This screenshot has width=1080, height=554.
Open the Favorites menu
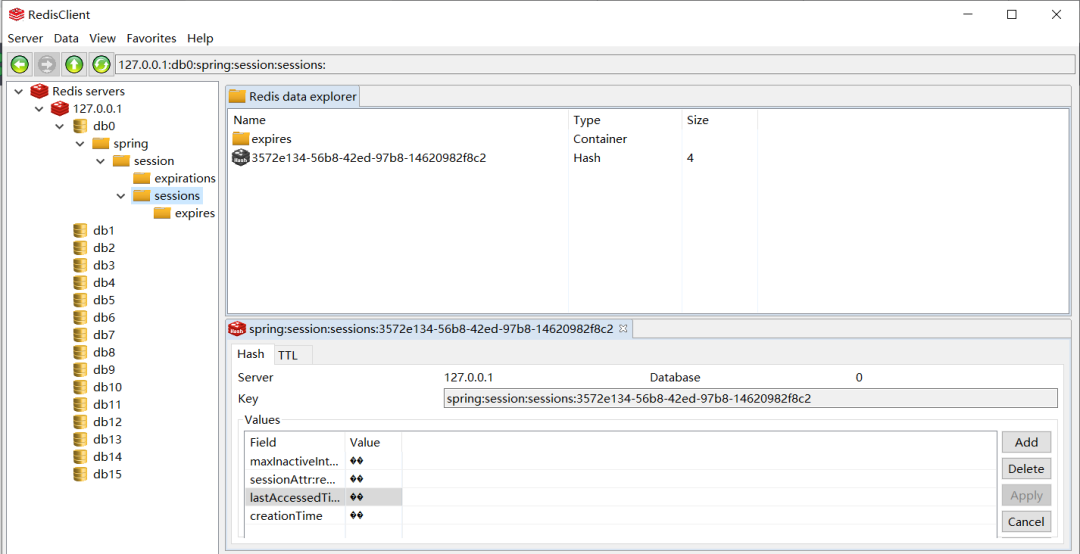tap(152, 38)
